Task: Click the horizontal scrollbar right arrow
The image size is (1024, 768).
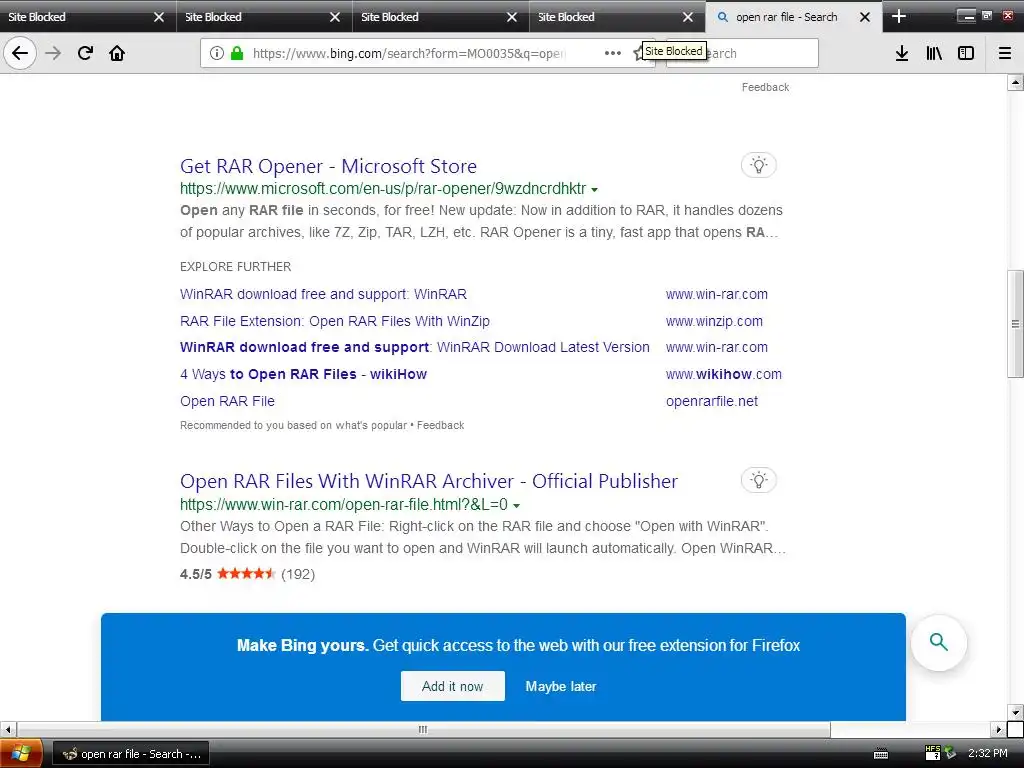Action: (999, 729)
